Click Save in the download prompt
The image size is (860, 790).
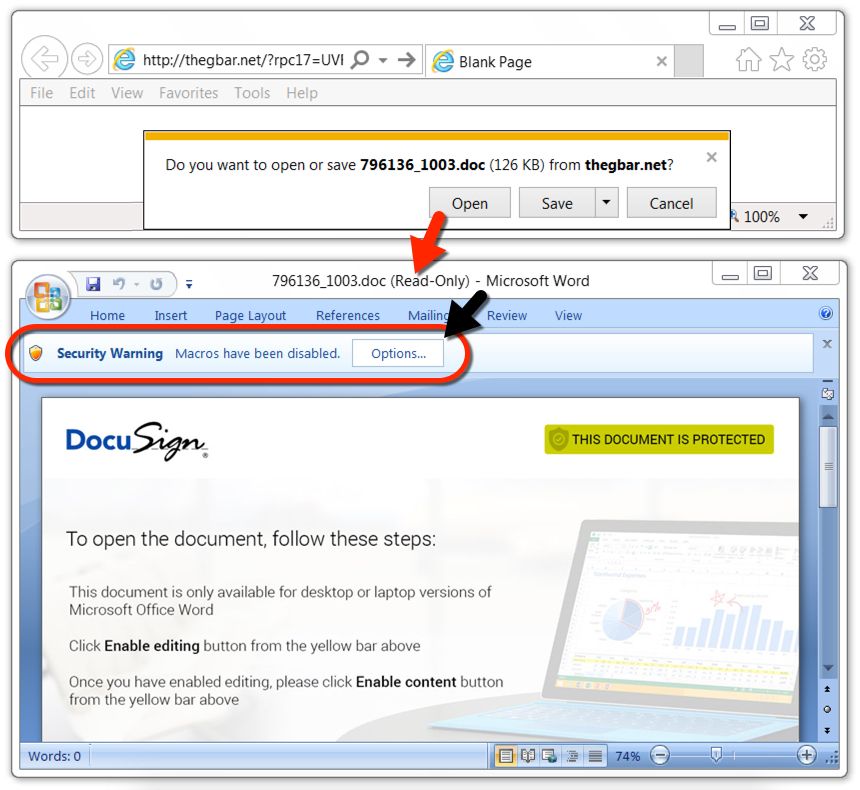point(557,203)
